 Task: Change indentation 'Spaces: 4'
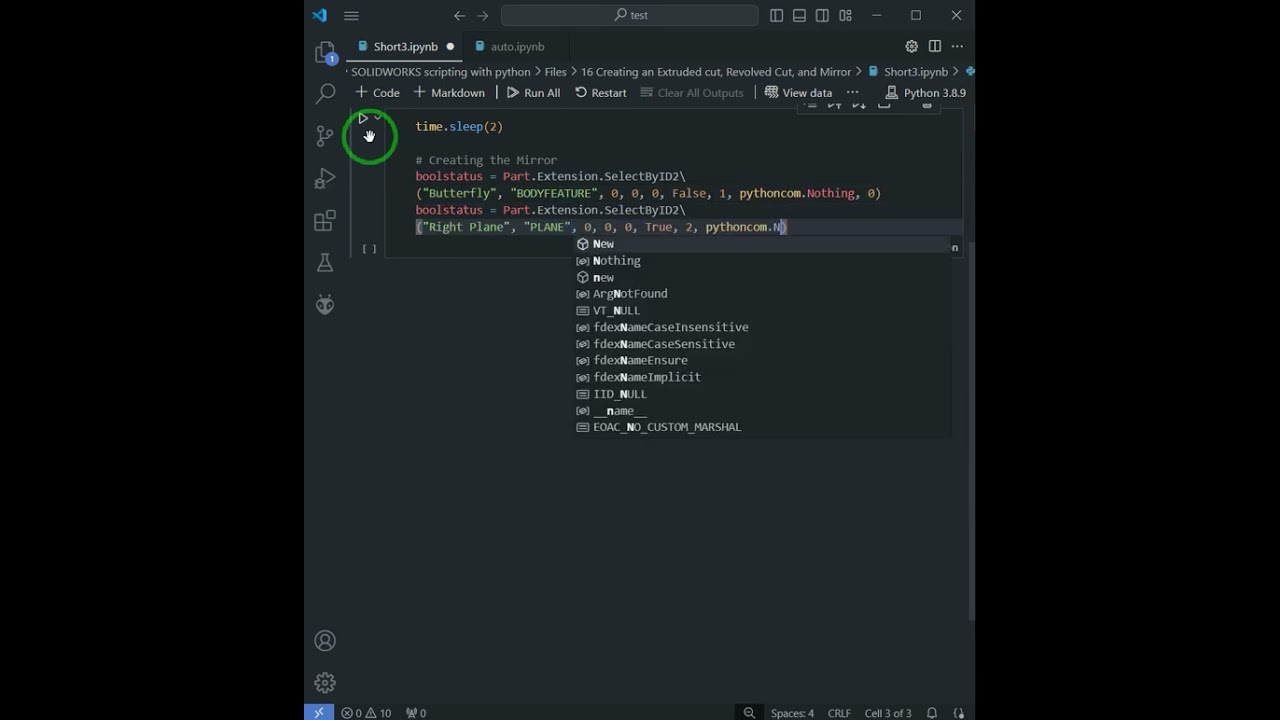pos(792,713)
